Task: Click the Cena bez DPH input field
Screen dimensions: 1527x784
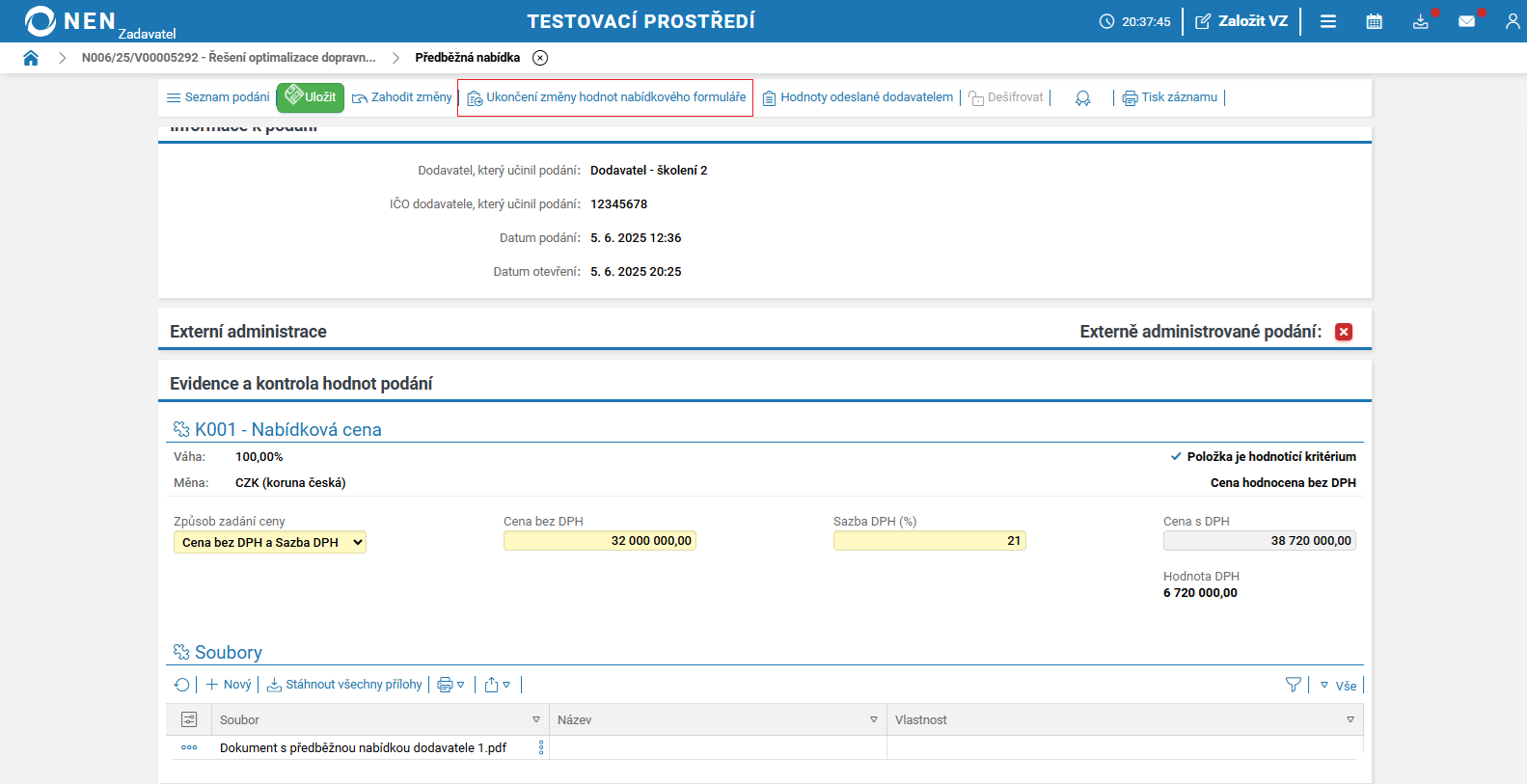Action: [x=599, y=541]
